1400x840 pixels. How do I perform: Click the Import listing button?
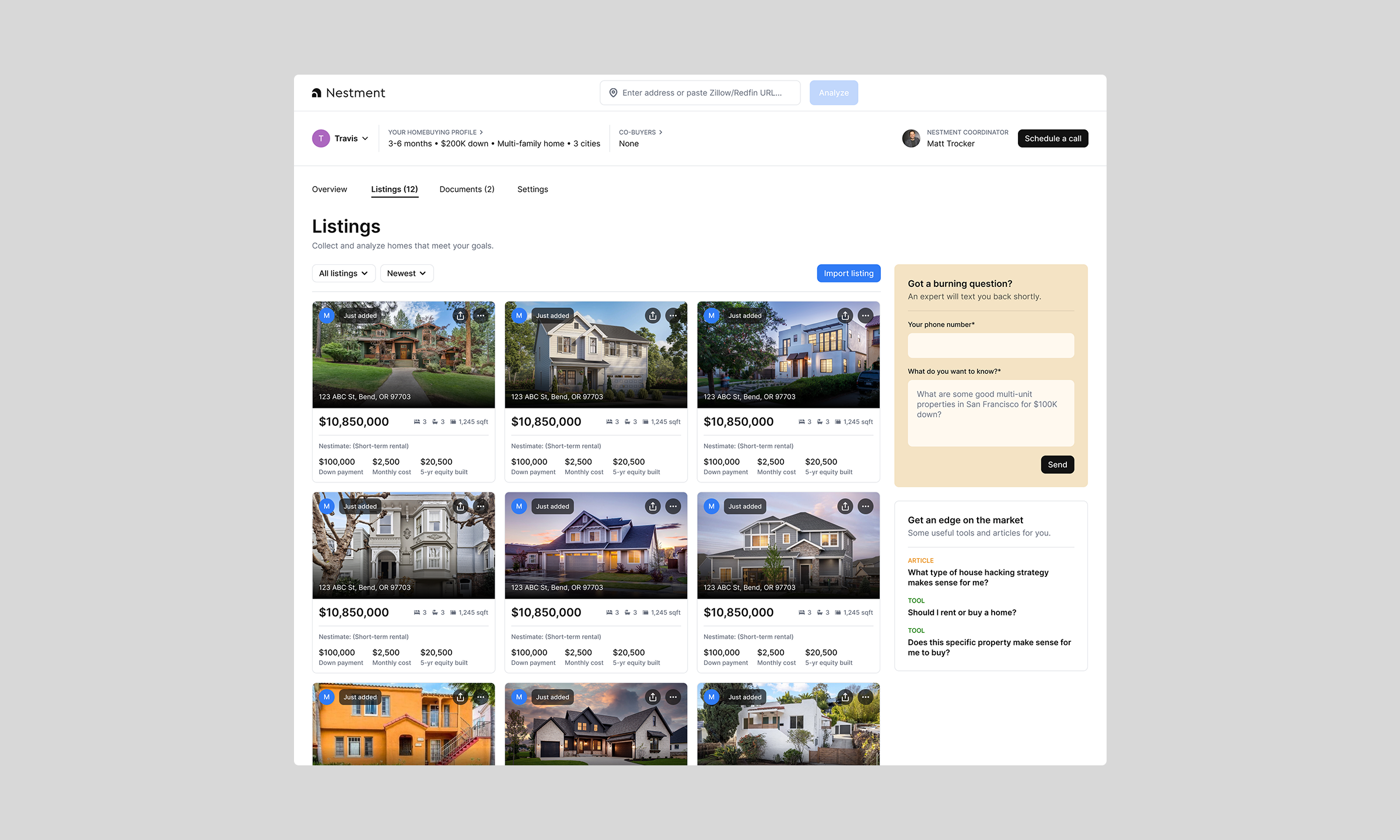(x=848, y=273)
